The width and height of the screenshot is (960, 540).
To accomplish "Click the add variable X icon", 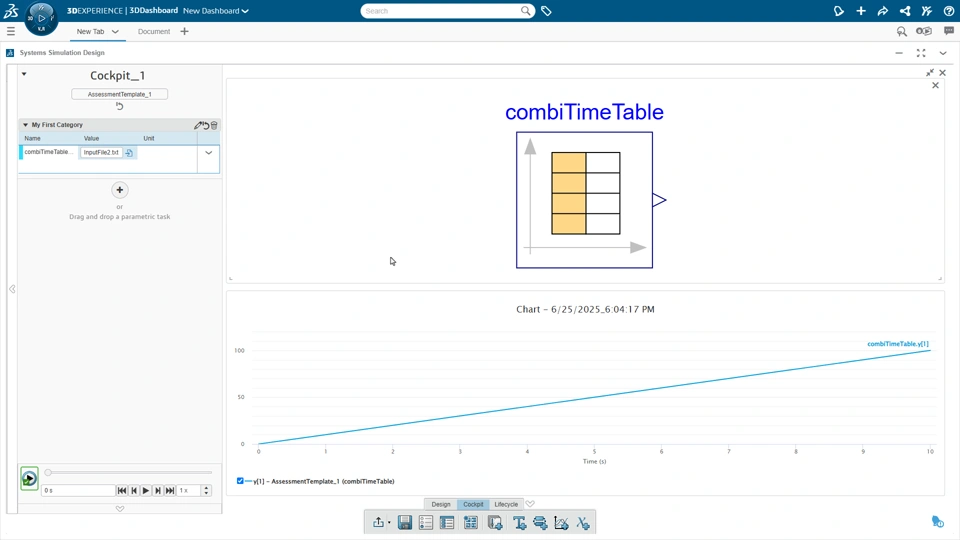I will pyautogui.click(x=583, y=522).
